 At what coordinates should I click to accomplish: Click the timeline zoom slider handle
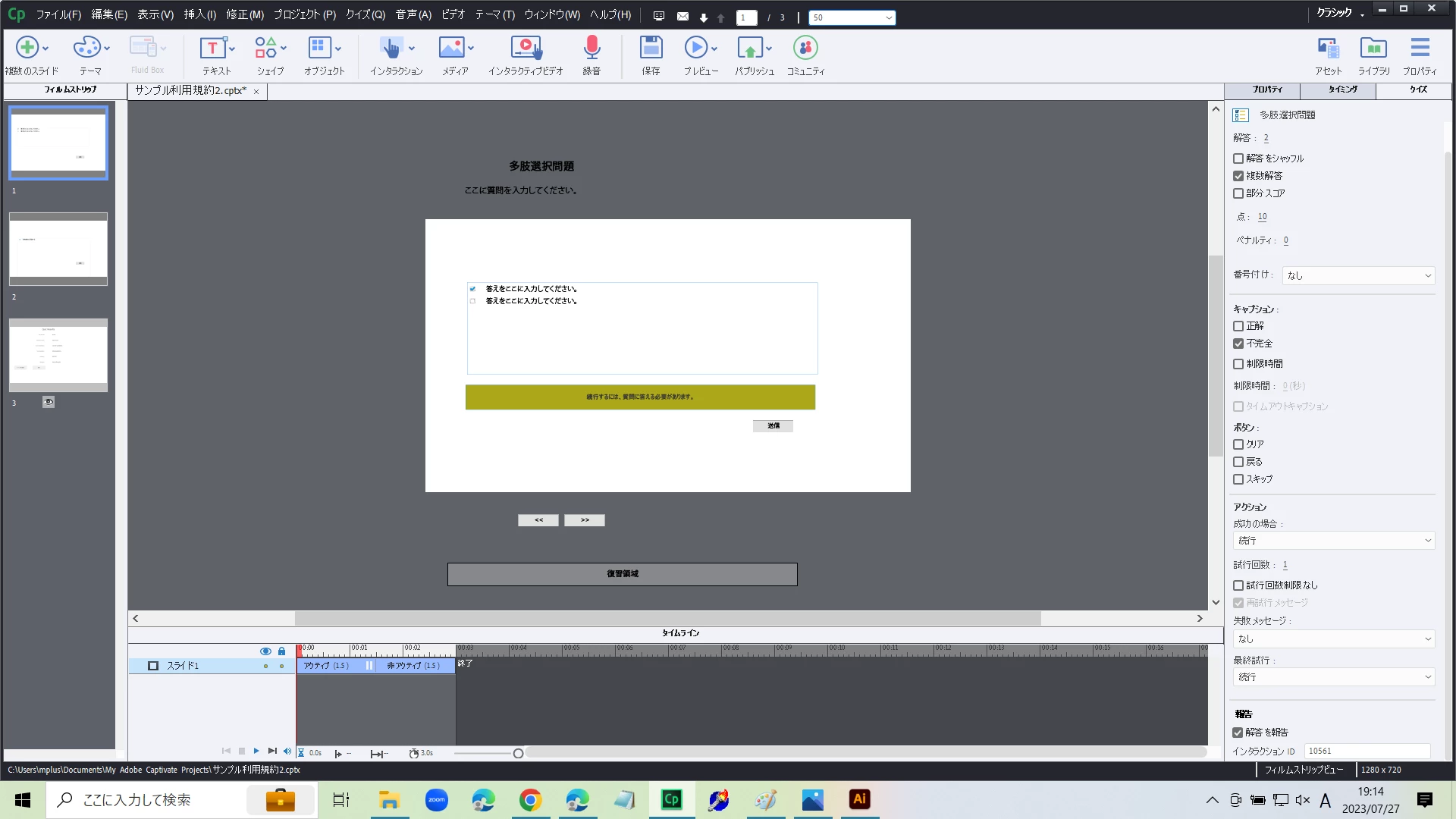(x=518, y=754)
